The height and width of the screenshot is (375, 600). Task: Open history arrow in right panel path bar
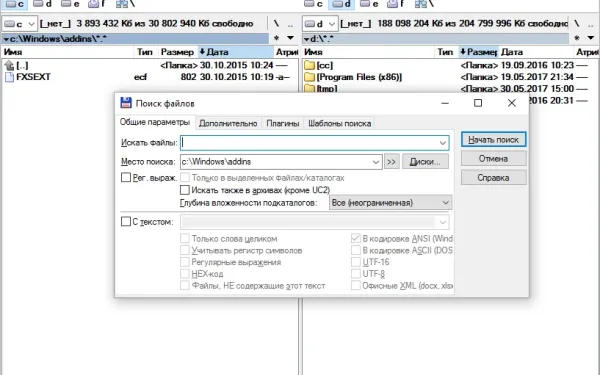(x=591, y=38)
